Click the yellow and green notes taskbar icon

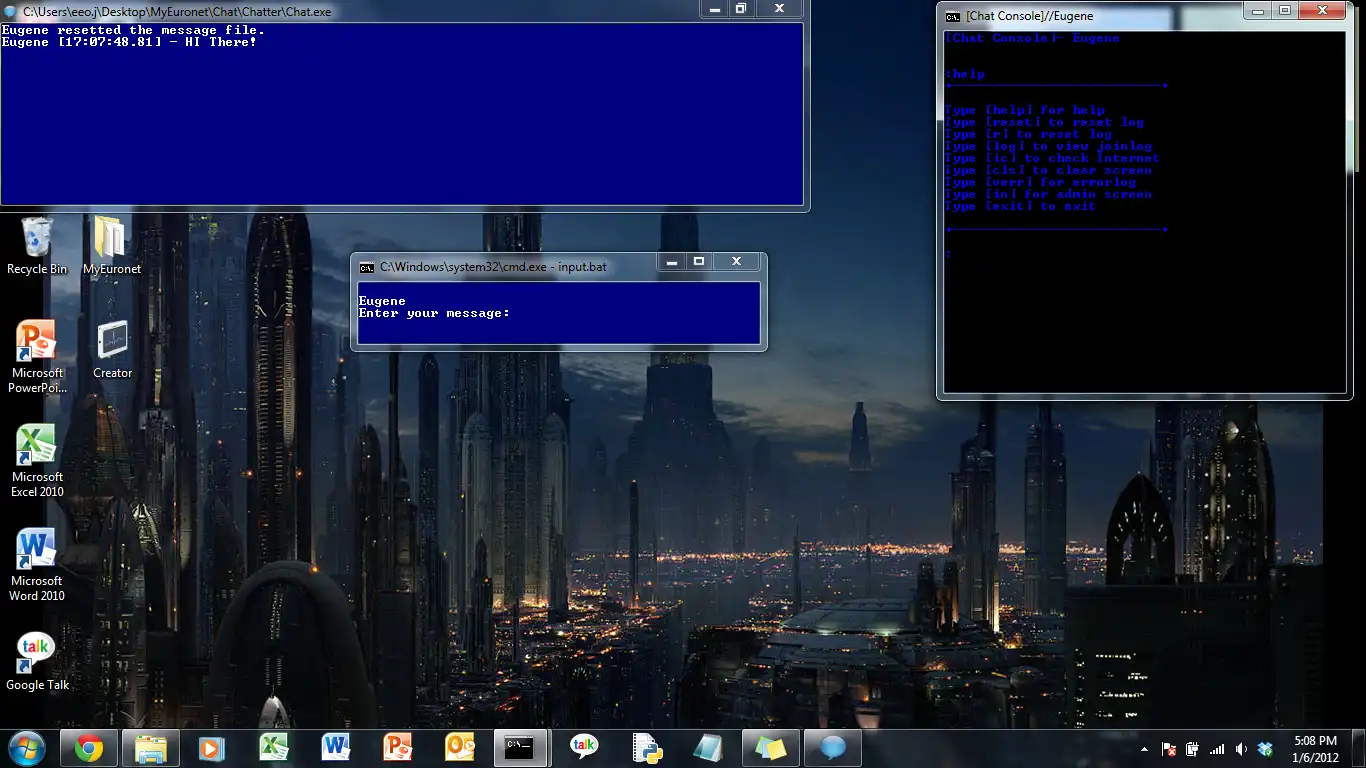770,748
